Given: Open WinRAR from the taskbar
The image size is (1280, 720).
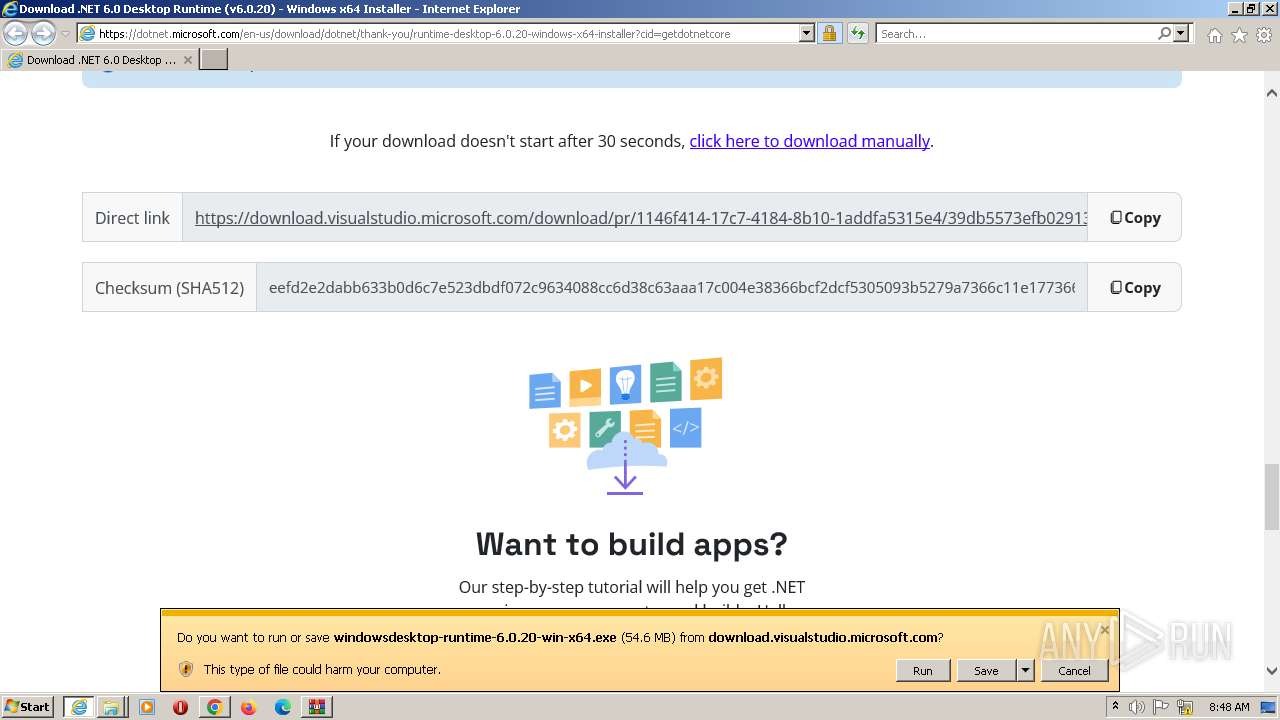Looking at the screenshot, I should click(317, 707).
